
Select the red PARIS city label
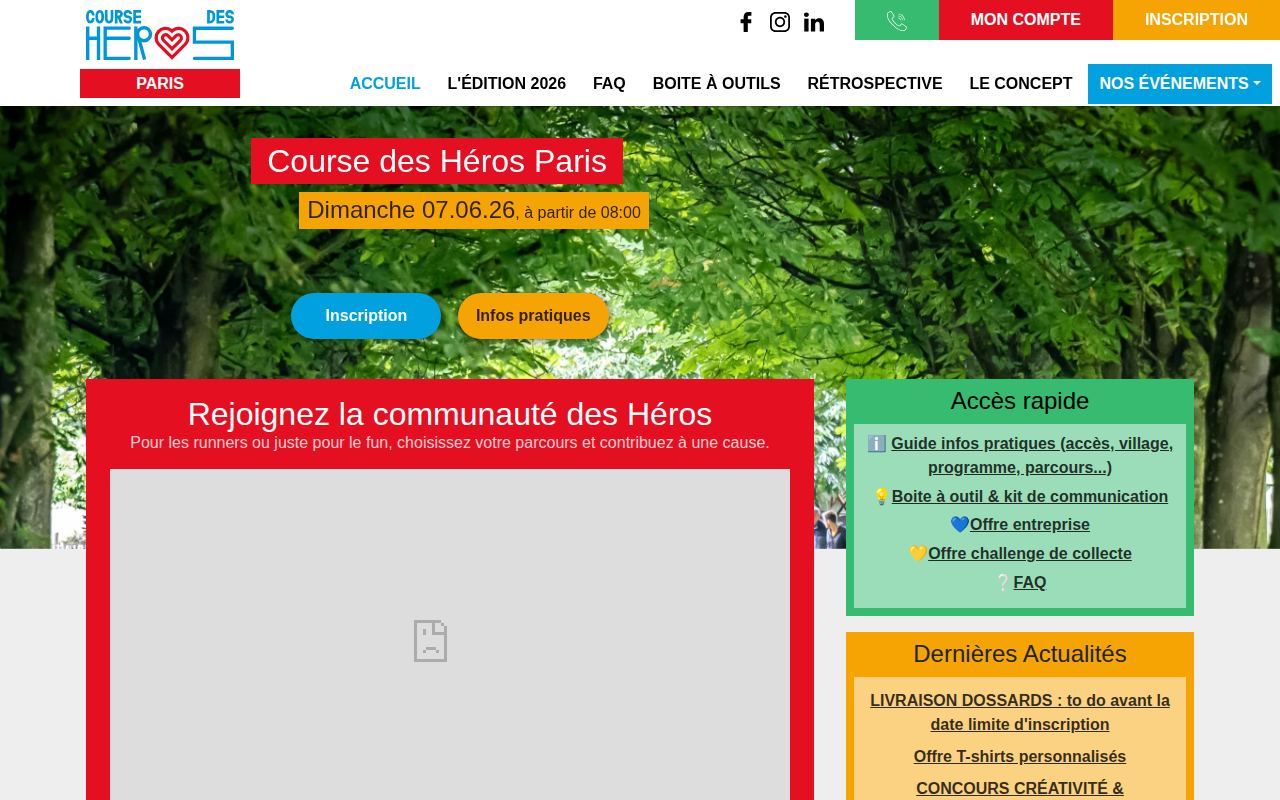pos(160,83)
